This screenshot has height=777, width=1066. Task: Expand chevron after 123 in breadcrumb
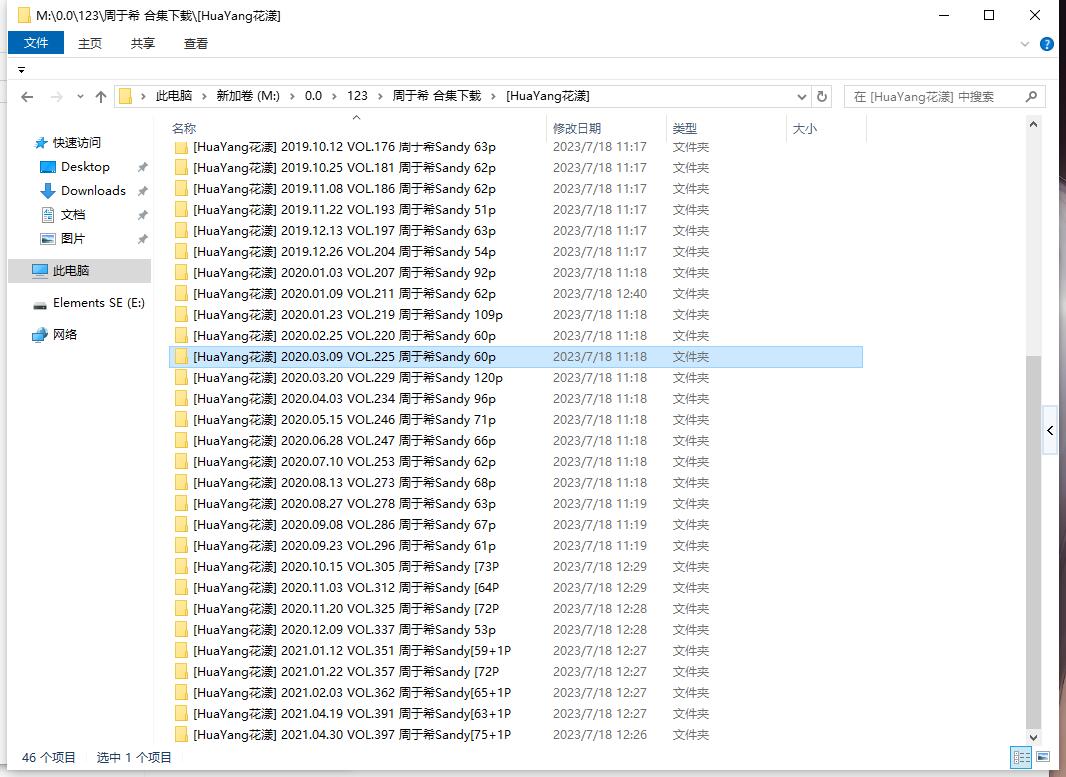coord(380,97)
